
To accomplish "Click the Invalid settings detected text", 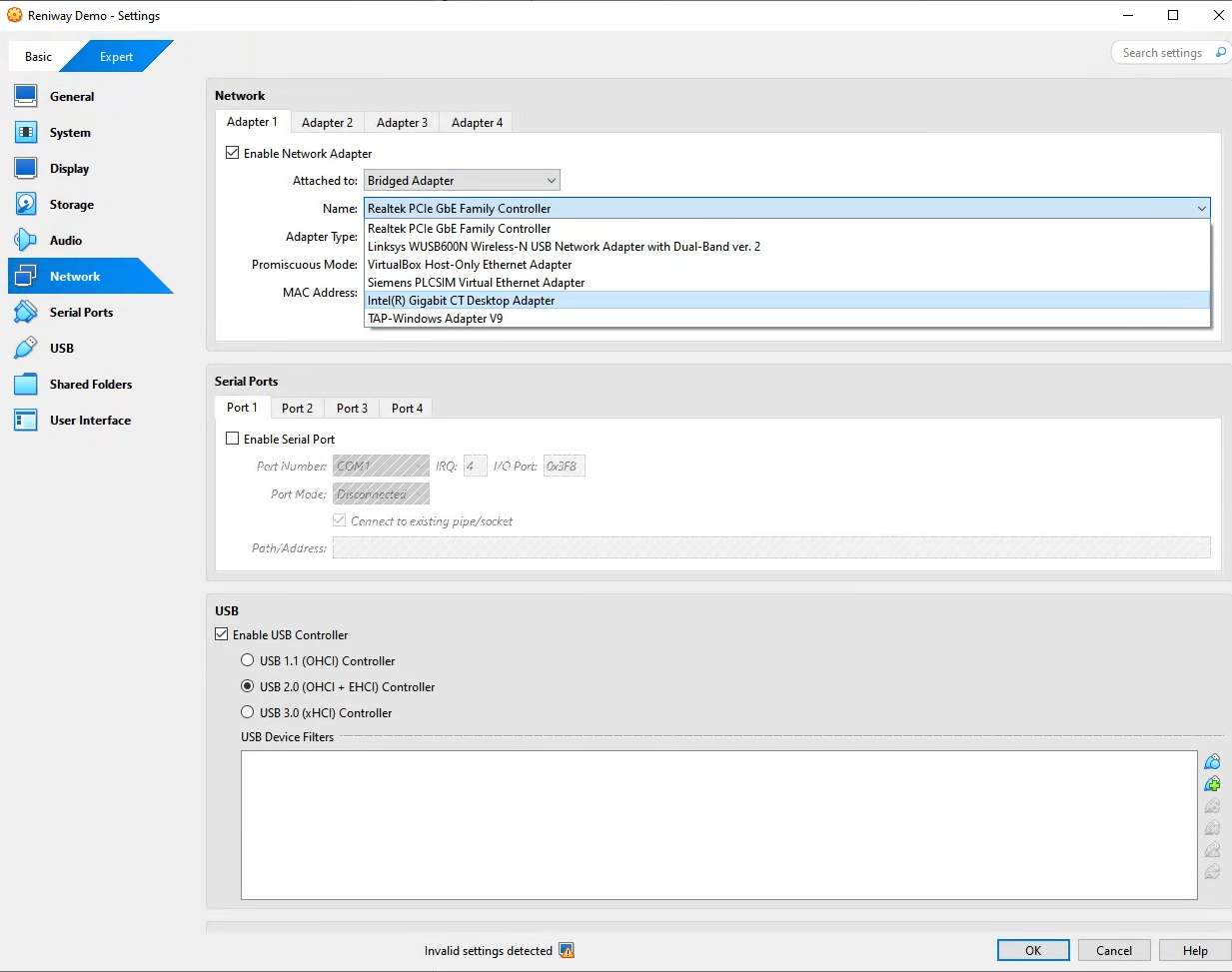I will [488, 951].
